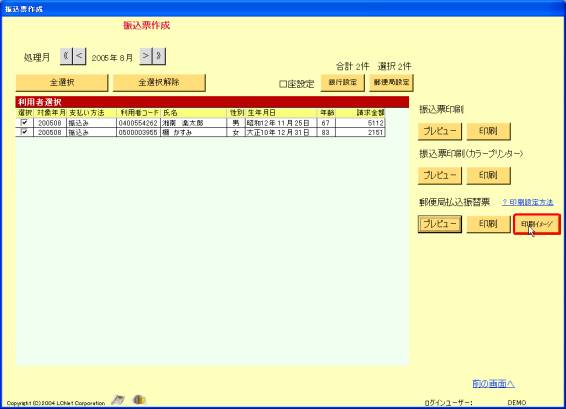Open 銀行設定 bank settings
The width and height of the screenshot is (566, 409).
point(343,83)
